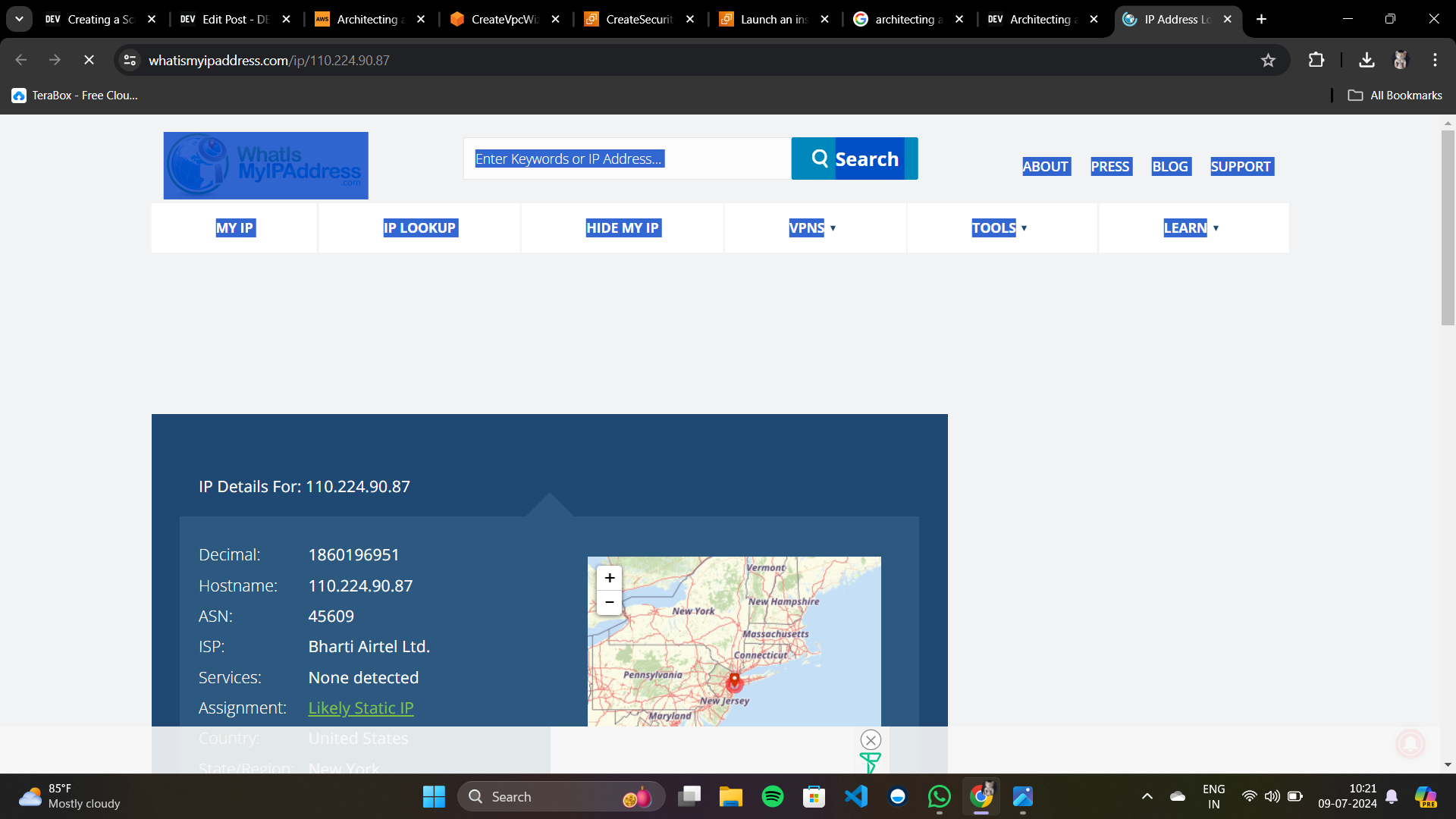
Task: Bookmark this page with the star icon
Action: pos(1268,61)
